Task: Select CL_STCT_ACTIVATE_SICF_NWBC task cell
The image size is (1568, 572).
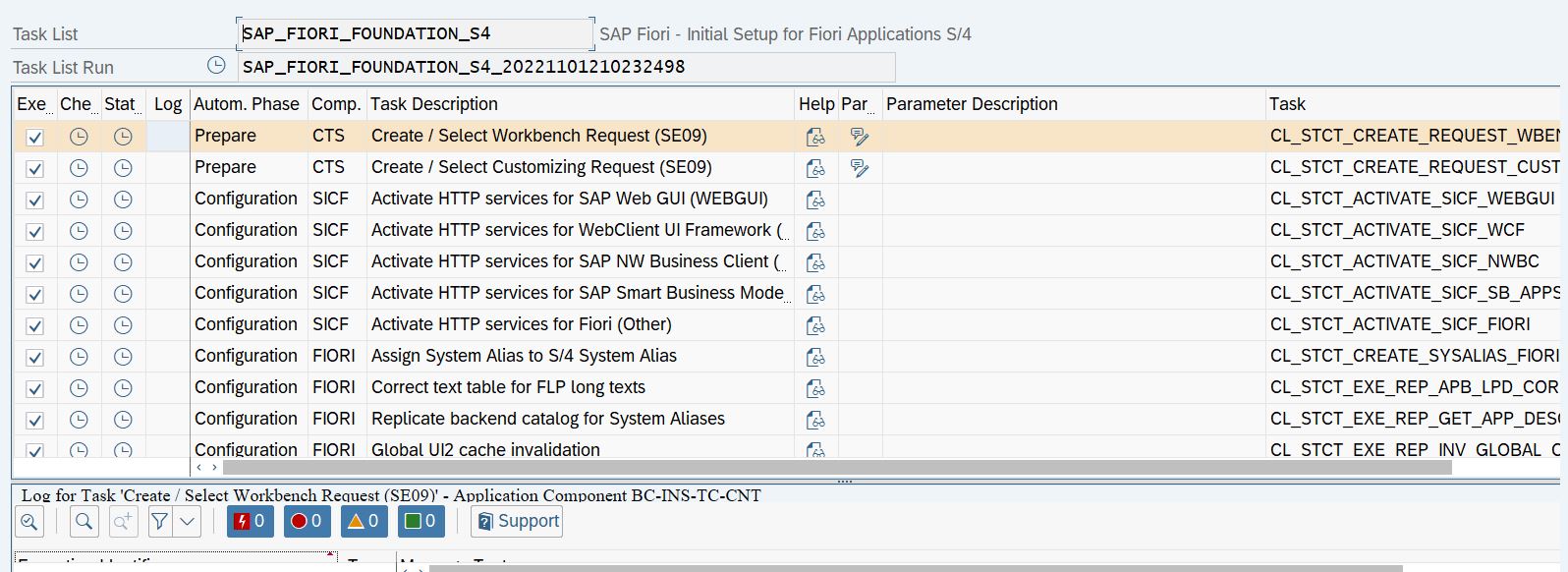Action: click(1415, 262)
